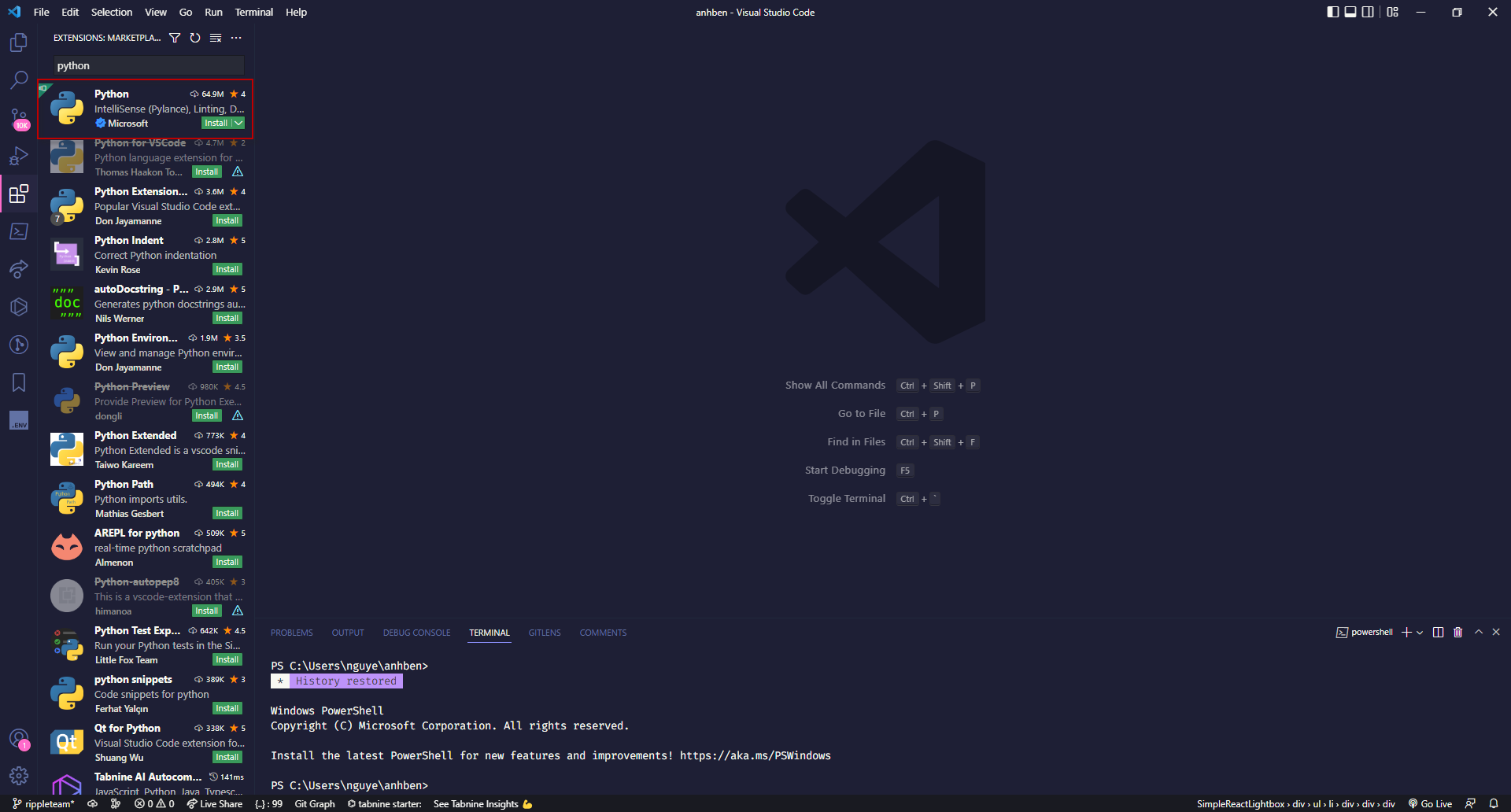Viewport: 1511px width, 812px height.
Task: Open Source Control view with 10K badge
Action: (x=19, y=118)
